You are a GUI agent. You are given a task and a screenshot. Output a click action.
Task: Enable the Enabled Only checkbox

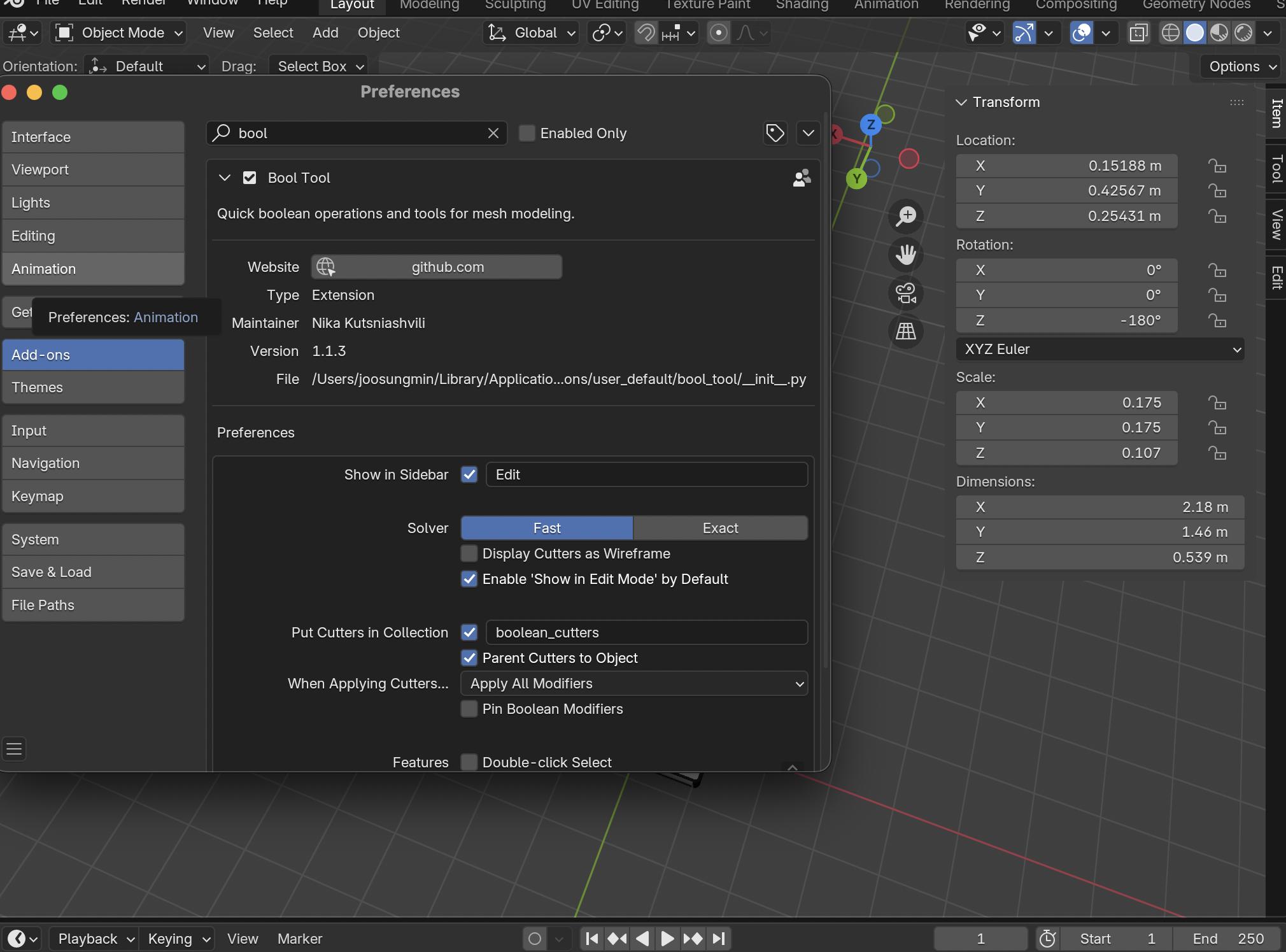[x=527, y=133]
